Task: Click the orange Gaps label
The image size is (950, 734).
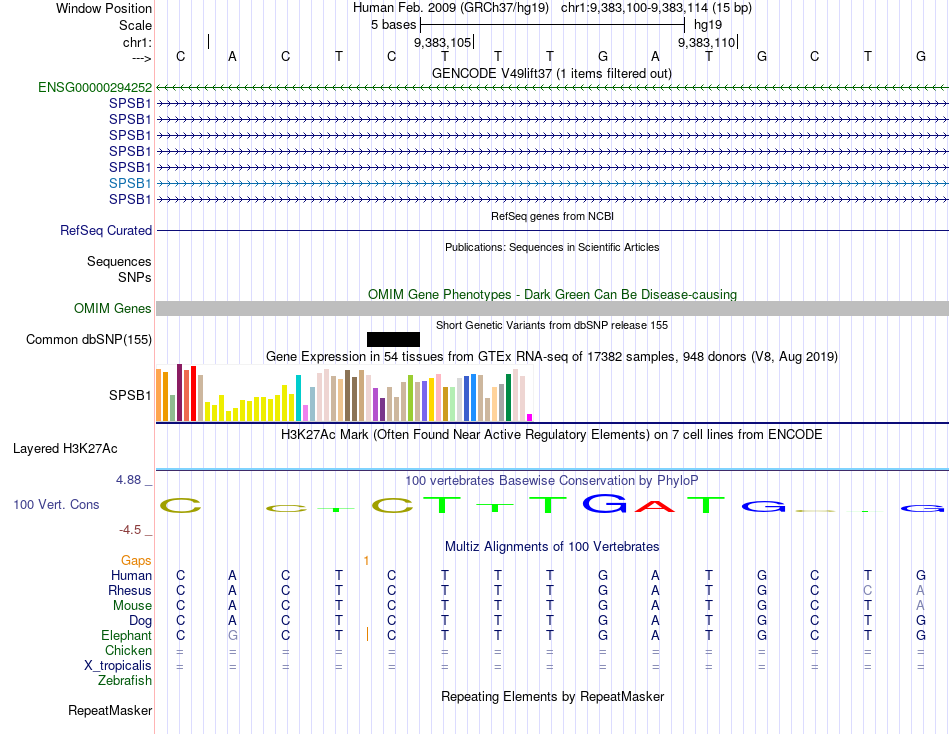Action: (x=136, y=561)
